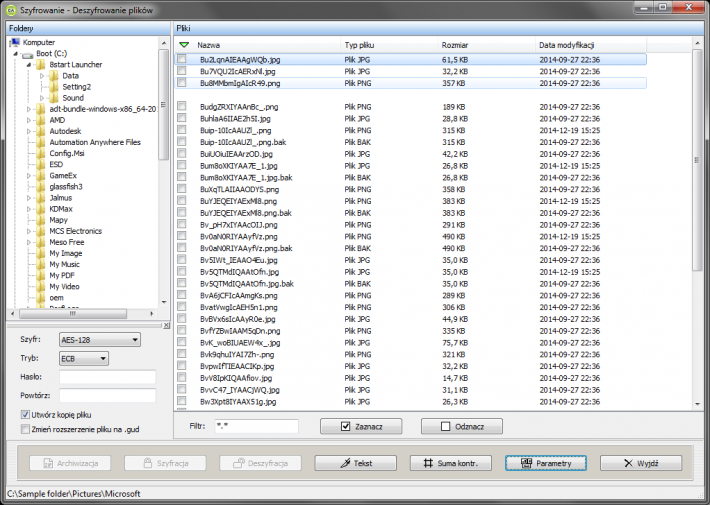The image size is (710, 505).
Task: Expand the MCS Electronics folder node
Action: (29, 231)
